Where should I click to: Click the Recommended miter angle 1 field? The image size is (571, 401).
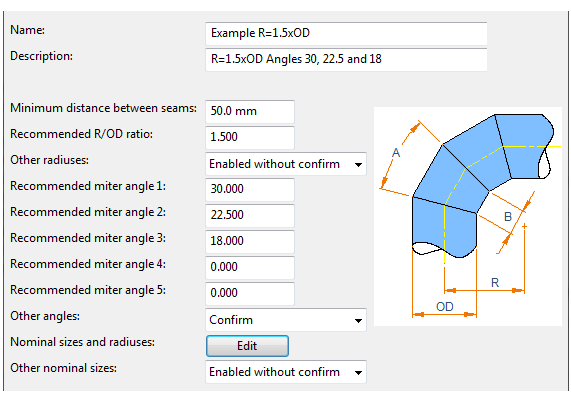[250, 189]
